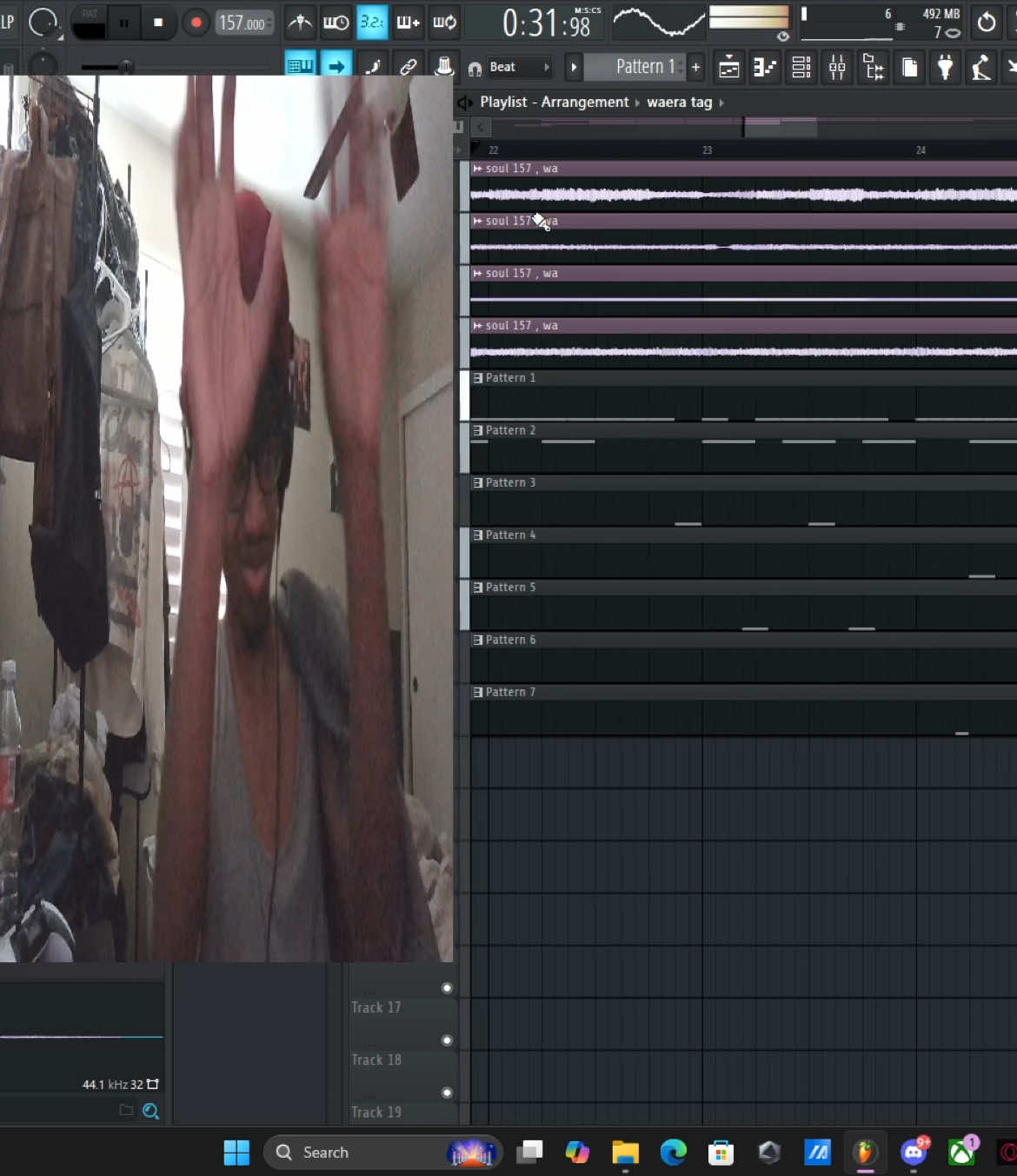This screenshot has height=1176, width=1017.
Task: Click the Pattern 1 clip menu icon
Action: (x=477, y=378)
